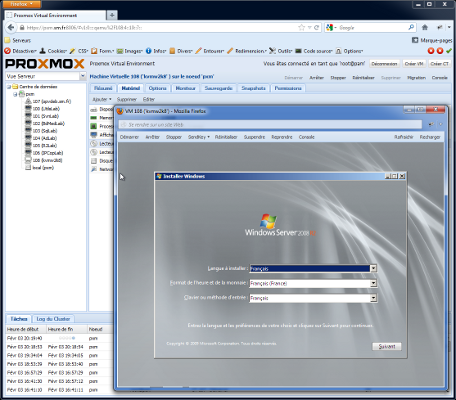This screenshot has width=456, height=400.
Task: Switch to the Résumé tab
Action: 103,88
